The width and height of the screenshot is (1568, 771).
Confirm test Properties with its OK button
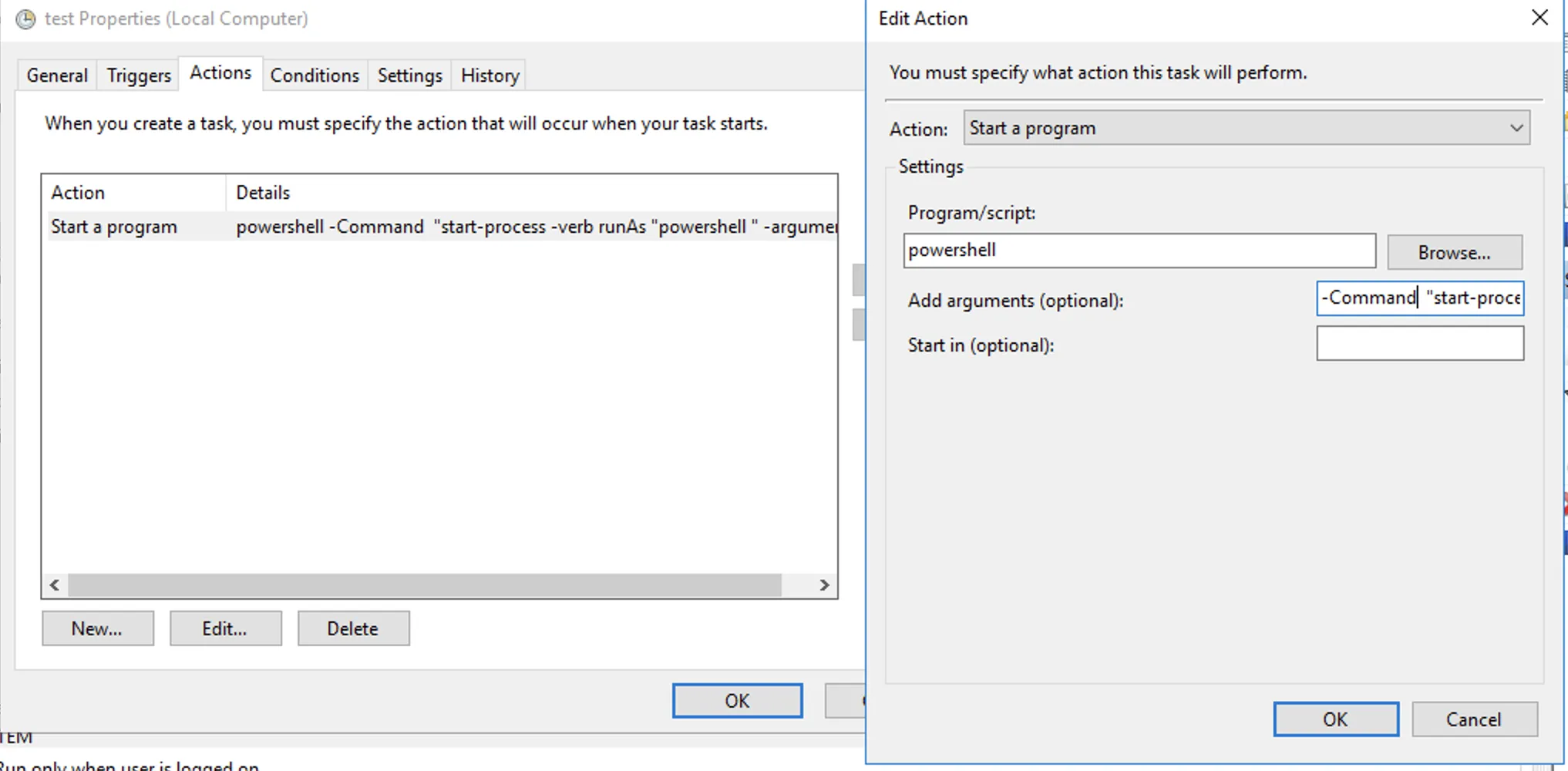click(737, 700)
